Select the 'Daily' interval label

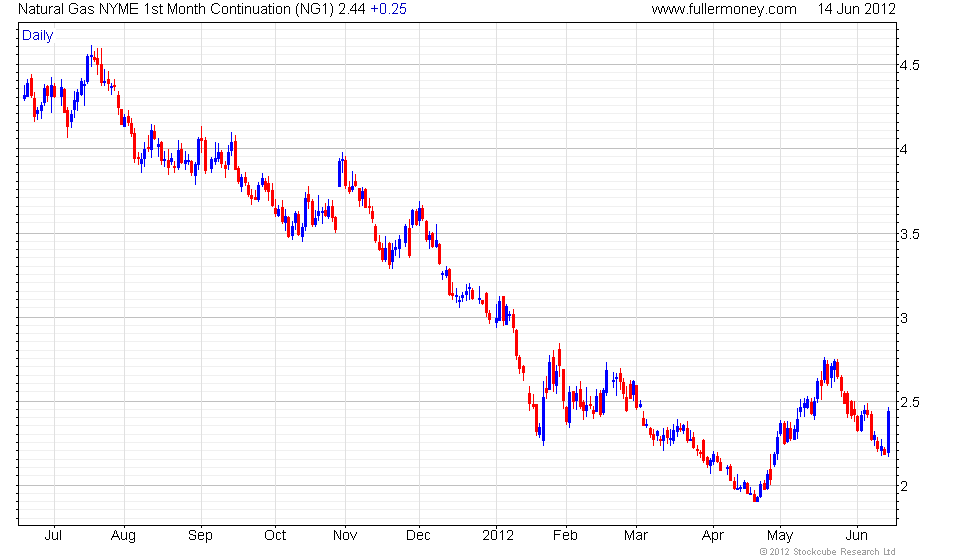(38, 36)
